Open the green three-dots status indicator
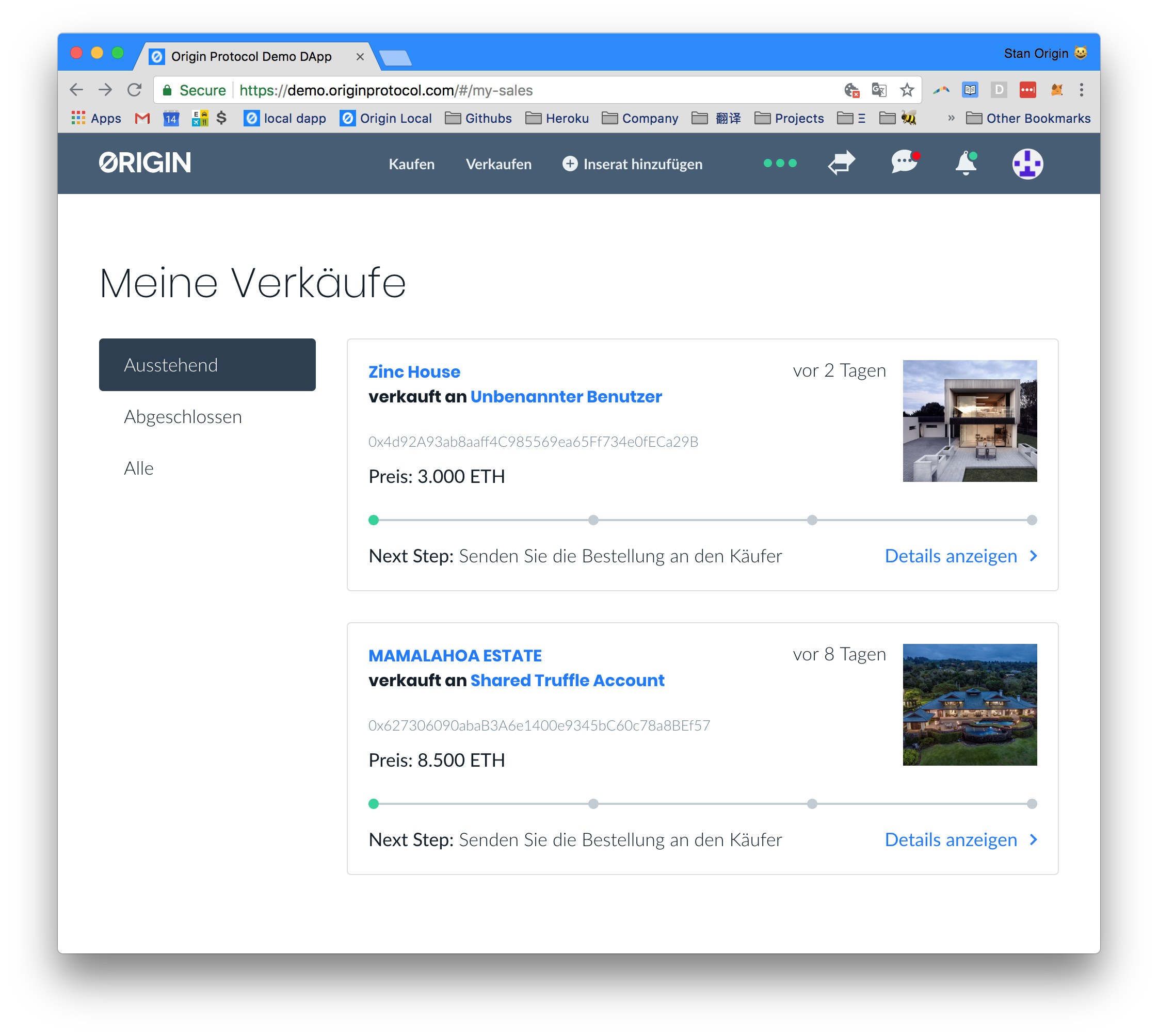1158x1036 pixels. point(780,164)
